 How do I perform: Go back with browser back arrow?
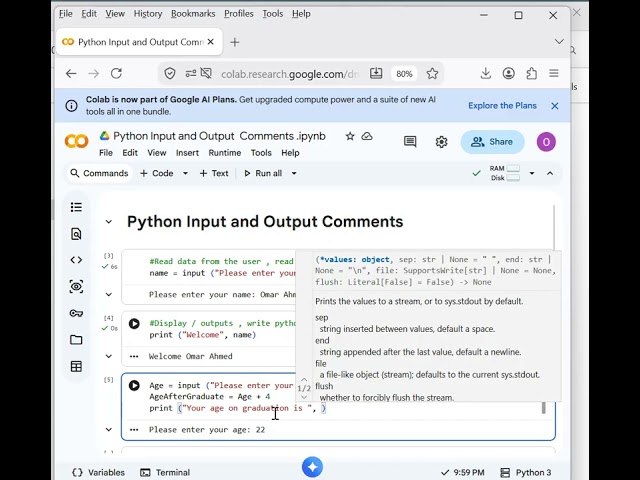click(x=71, y=73)
